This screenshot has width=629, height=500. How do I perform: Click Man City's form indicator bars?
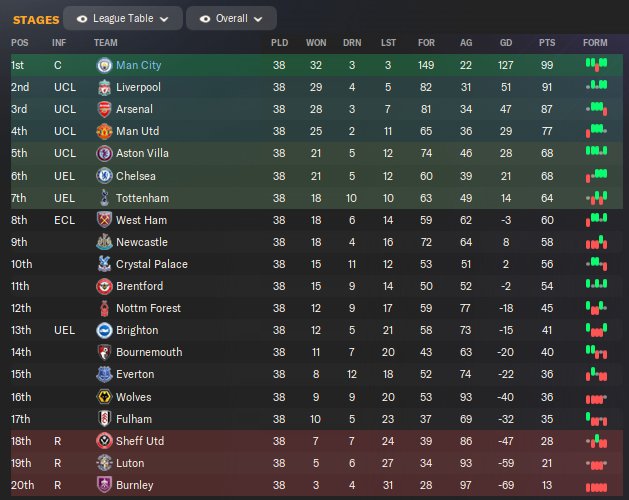coord(596,65)
